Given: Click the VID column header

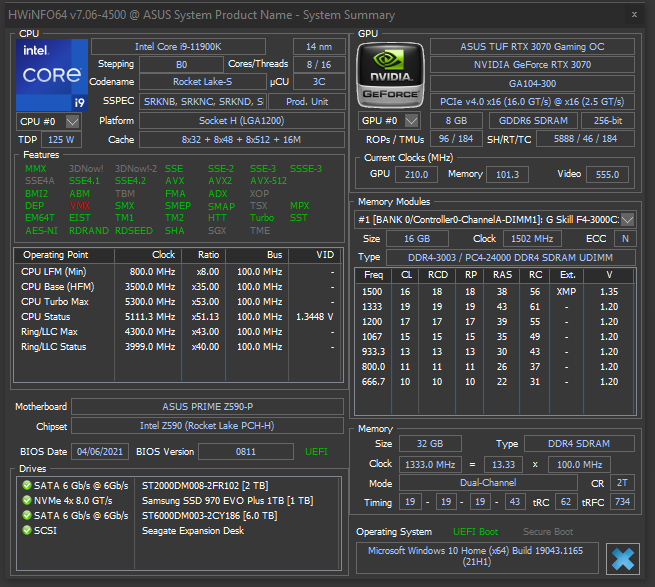Looking at the screenshot, I should click(x=315, y=255).
